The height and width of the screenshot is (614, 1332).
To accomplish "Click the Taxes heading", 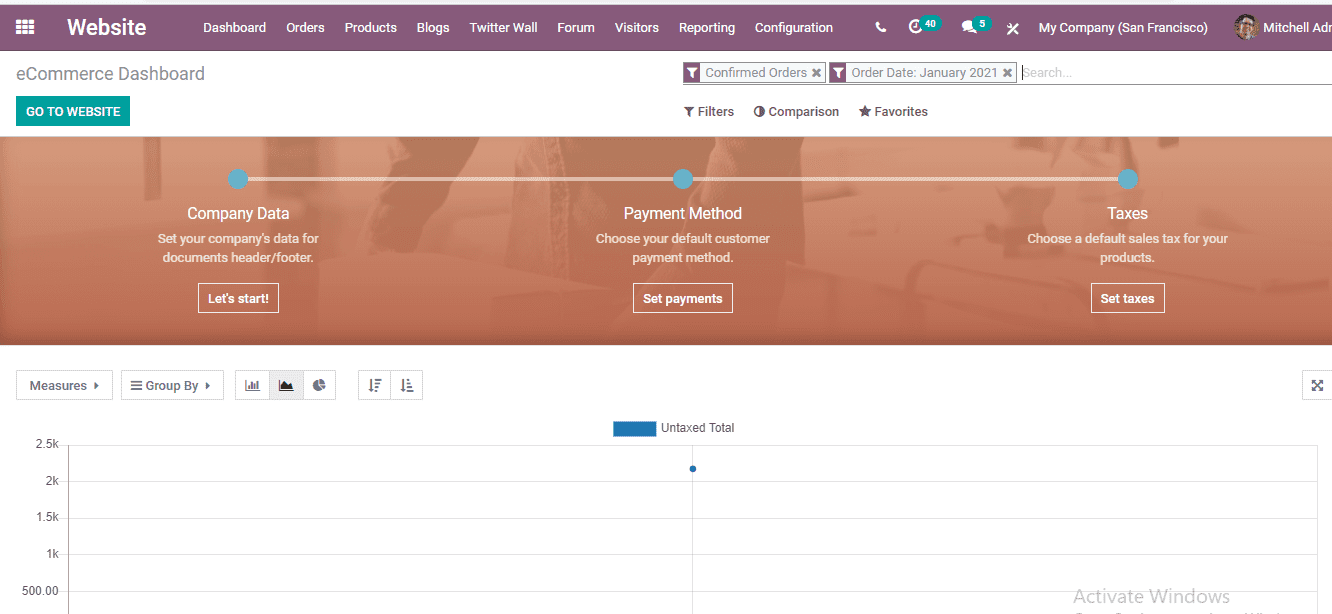I will [1127, 213].
